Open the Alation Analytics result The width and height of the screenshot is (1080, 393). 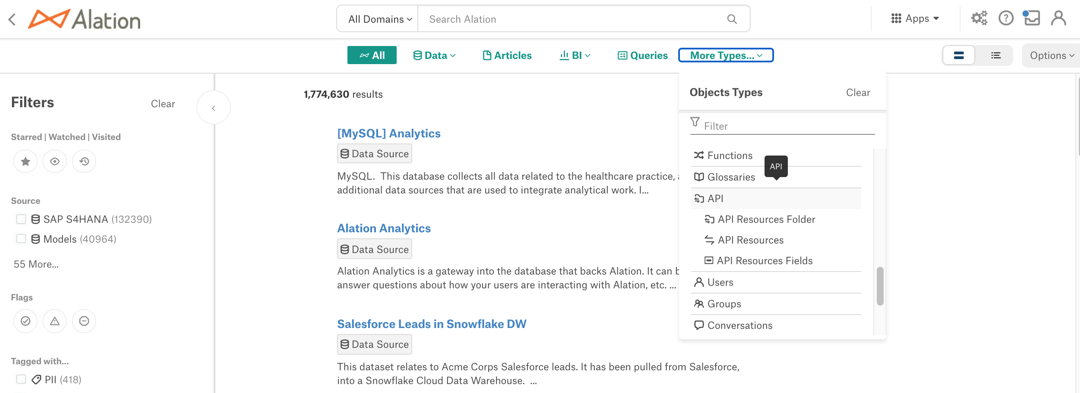[384, 228]
